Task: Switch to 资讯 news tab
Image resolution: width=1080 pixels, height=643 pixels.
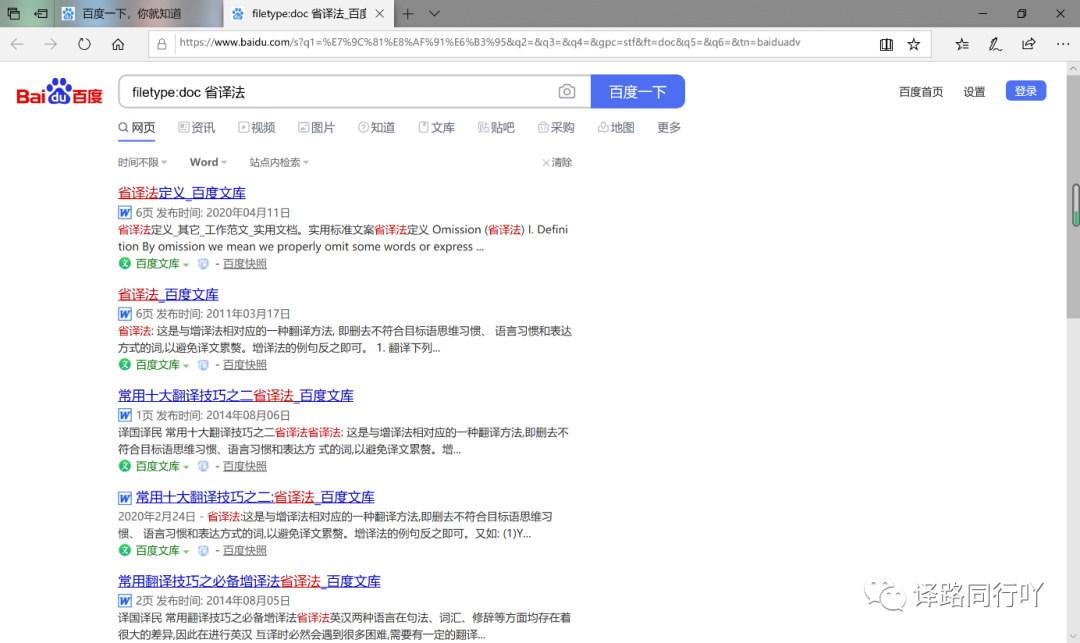Action: (x=196, y=127)
